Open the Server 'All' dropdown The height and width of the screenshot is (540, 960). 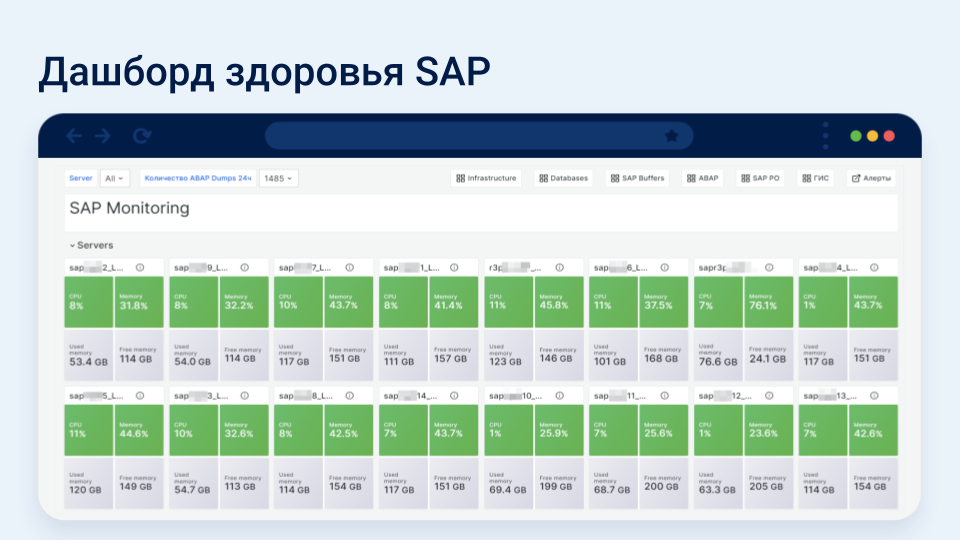click(x=115, y=178)
